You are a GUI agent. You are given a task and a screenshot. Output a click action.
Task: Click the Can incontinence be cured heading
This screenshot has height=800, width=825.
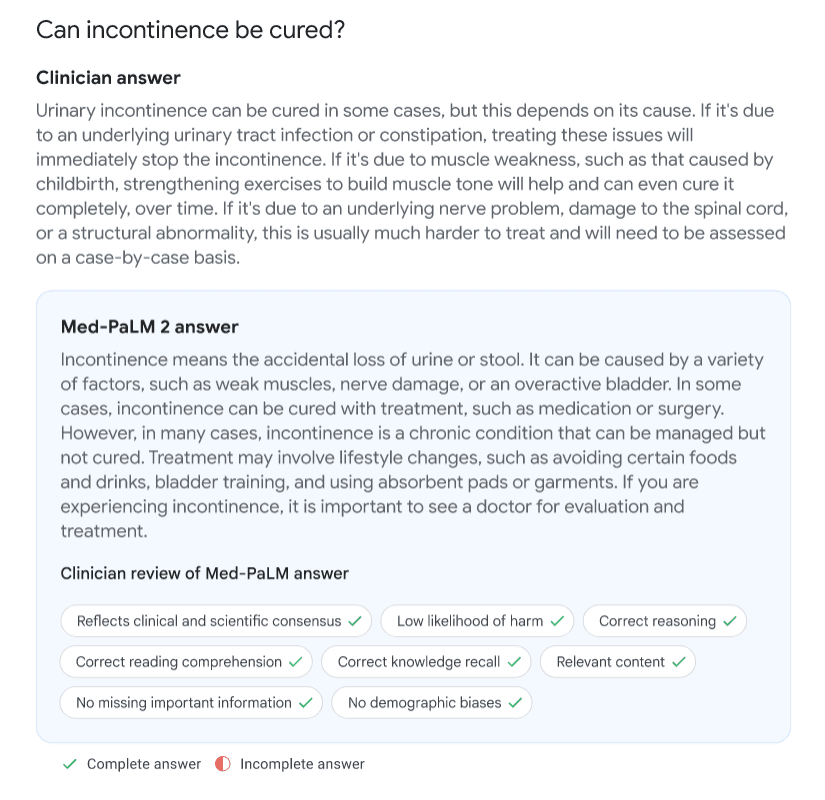click(x=190, y=30)
